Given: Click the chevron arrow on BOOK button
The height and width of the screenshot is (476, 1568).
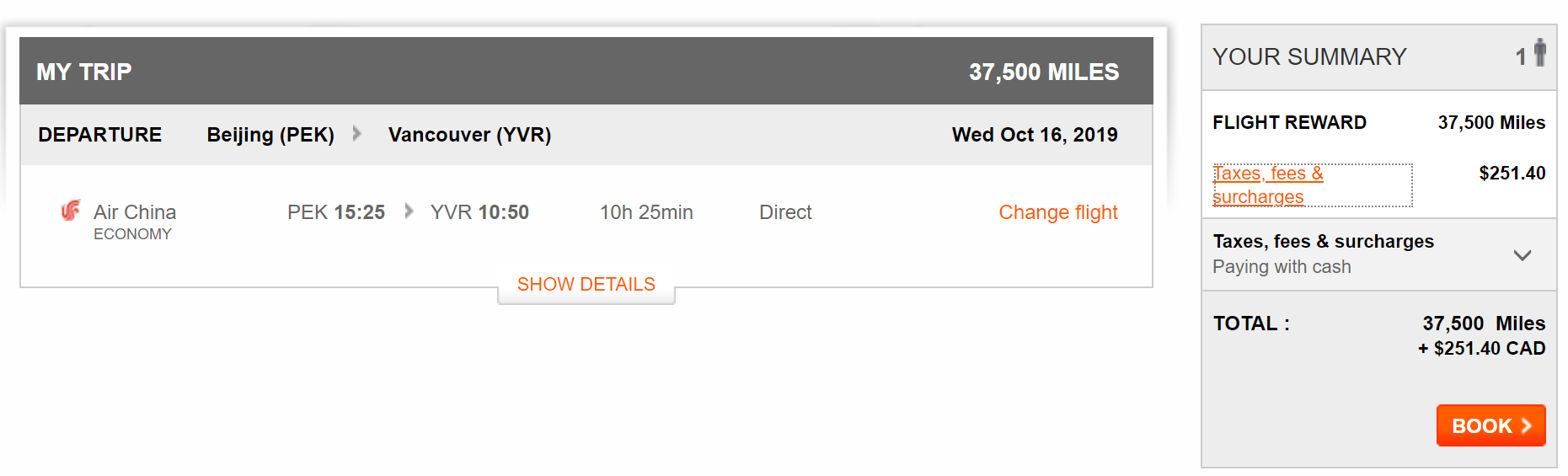Looking at the screenshot, I should point(1526,426).
